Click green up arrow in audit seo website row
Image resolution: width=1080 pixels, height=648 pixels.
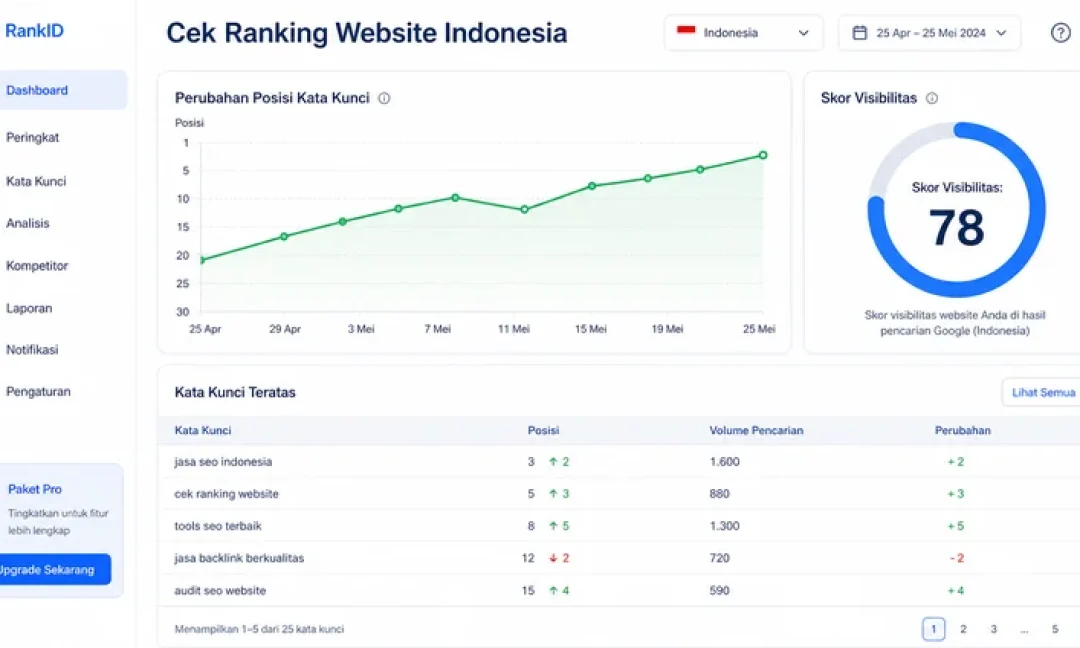tap(553, 591)
